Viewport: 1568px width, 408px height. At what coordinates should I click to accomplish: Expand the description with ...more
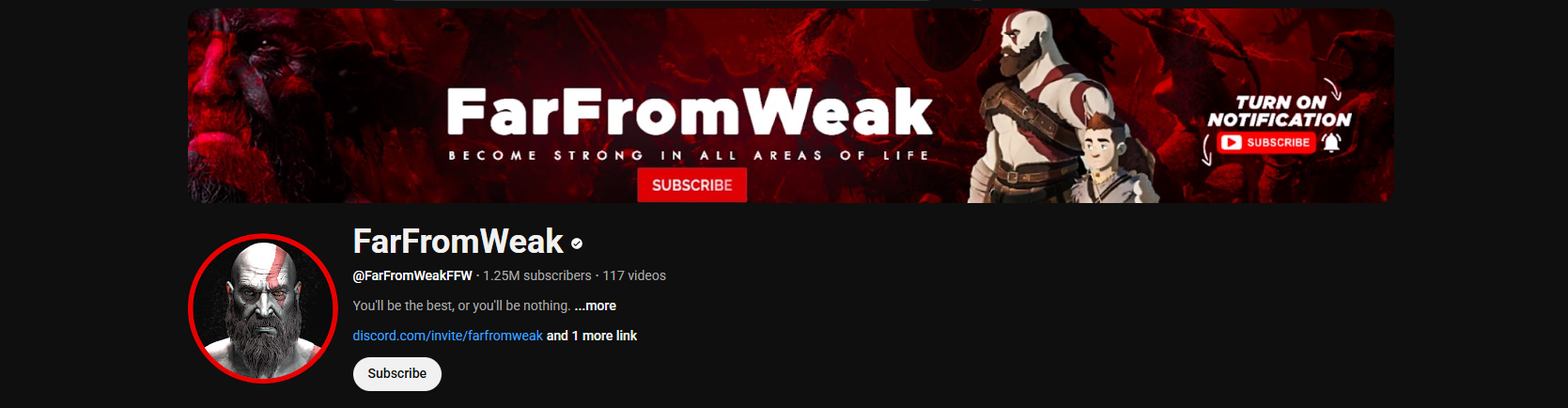pos(596,306)
